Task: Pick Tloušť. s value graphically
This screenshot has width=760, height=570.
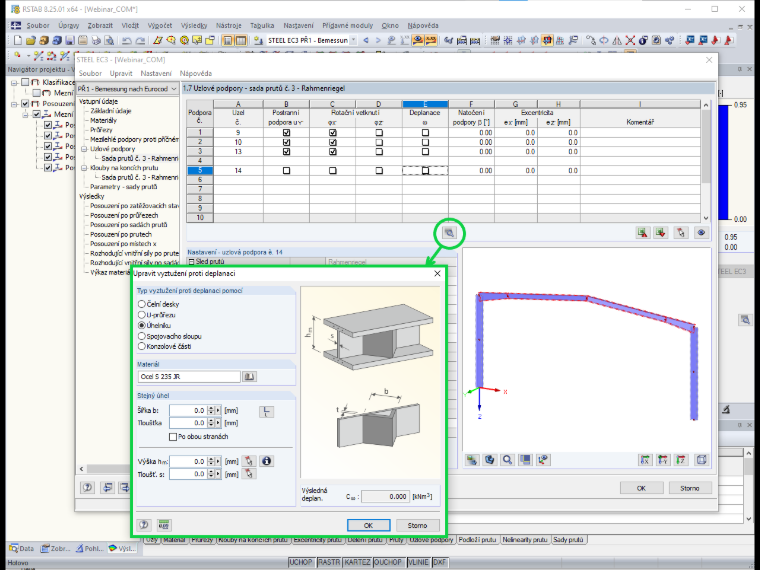Action: (249, 474)
